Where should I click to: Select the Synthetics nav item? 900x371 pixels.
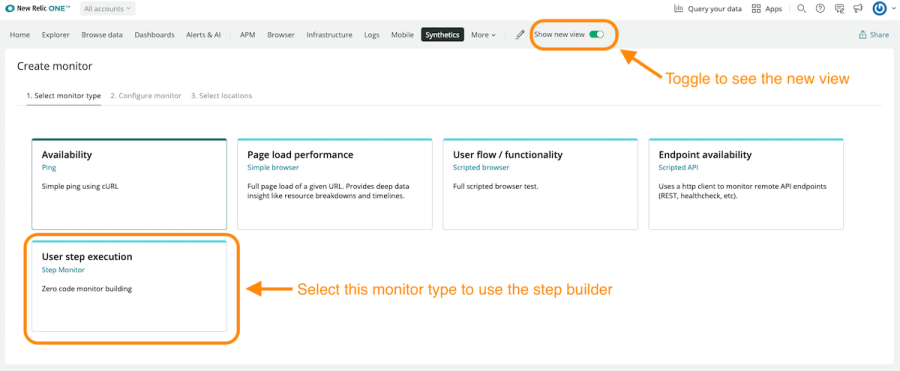[442, 34]
